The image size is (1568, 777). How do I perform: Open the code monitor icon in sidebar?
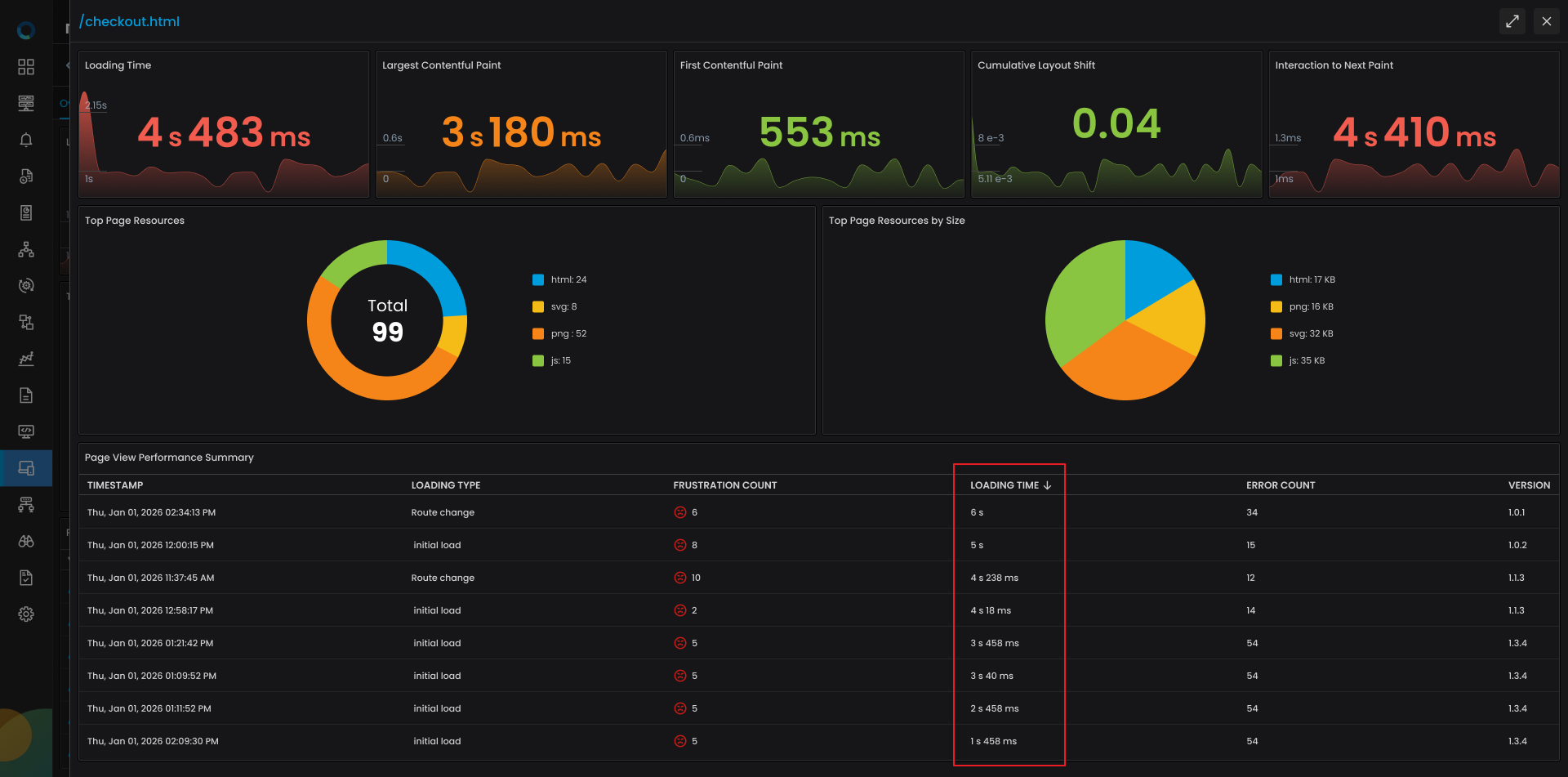tap(26, 431)
